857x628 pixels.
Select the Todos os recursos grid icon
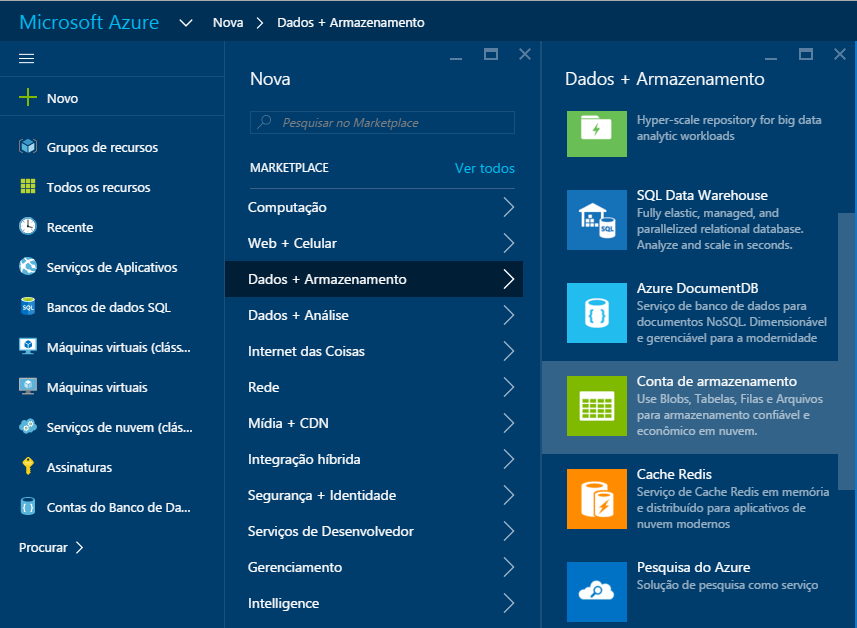(28, 187)
